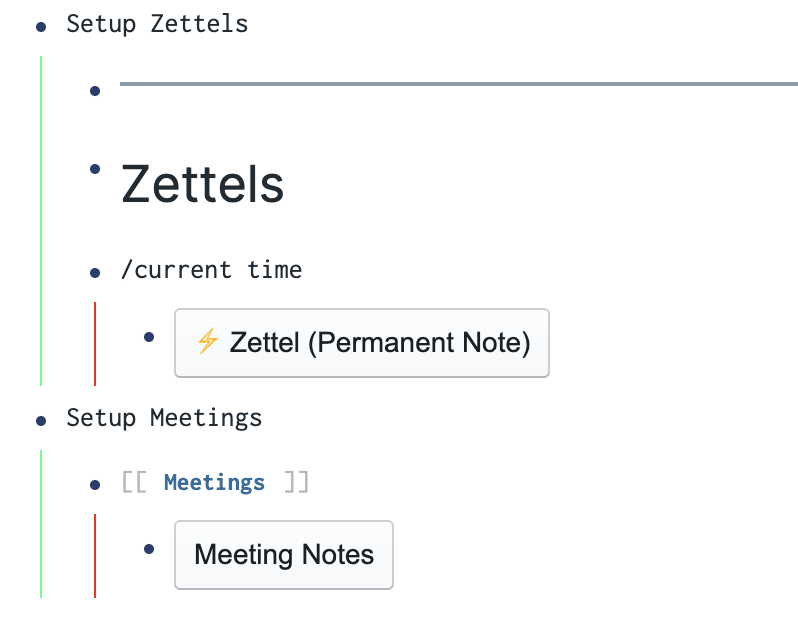Click the bullet beside the Zettels heading
The height and width of the screenshot is (618, 798).
[x=95, y=169]
